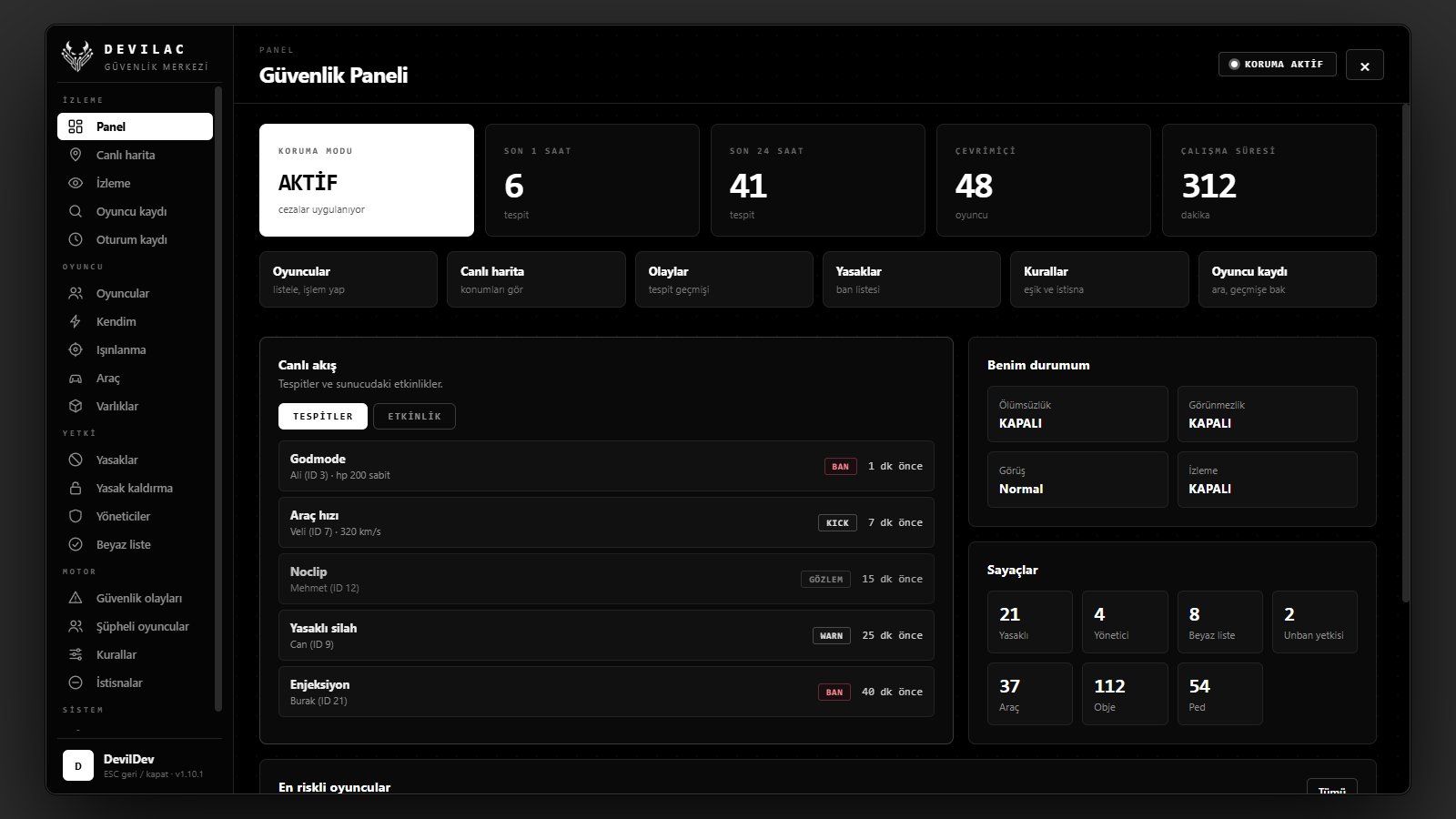Click the KORUMA MODU AKTİF card

[367, 180]
